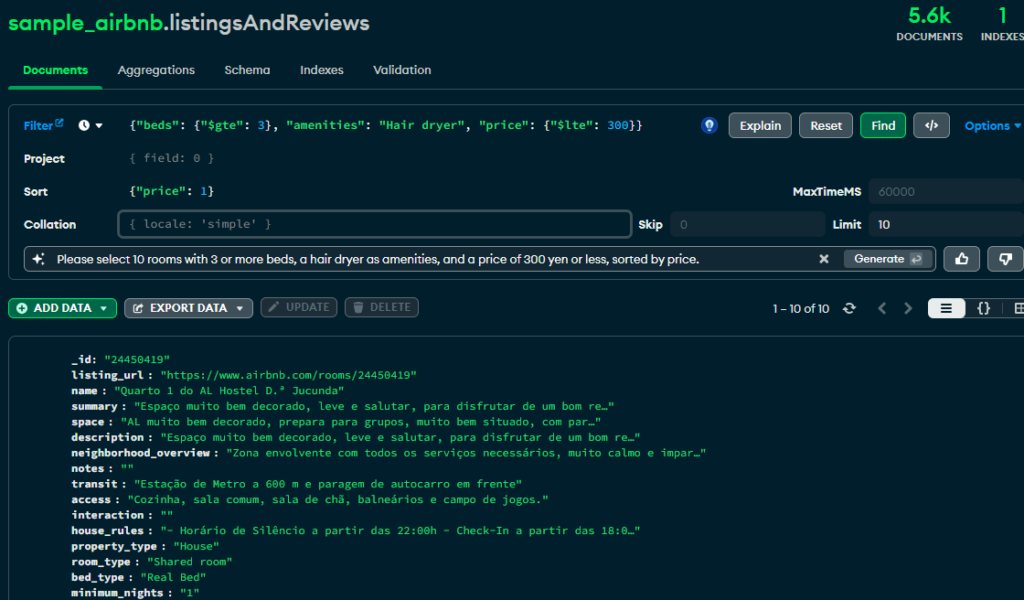Open the EXPORT DATA dropdown
The height and width of the screenshot is (600, 1024).
[188, 308]
